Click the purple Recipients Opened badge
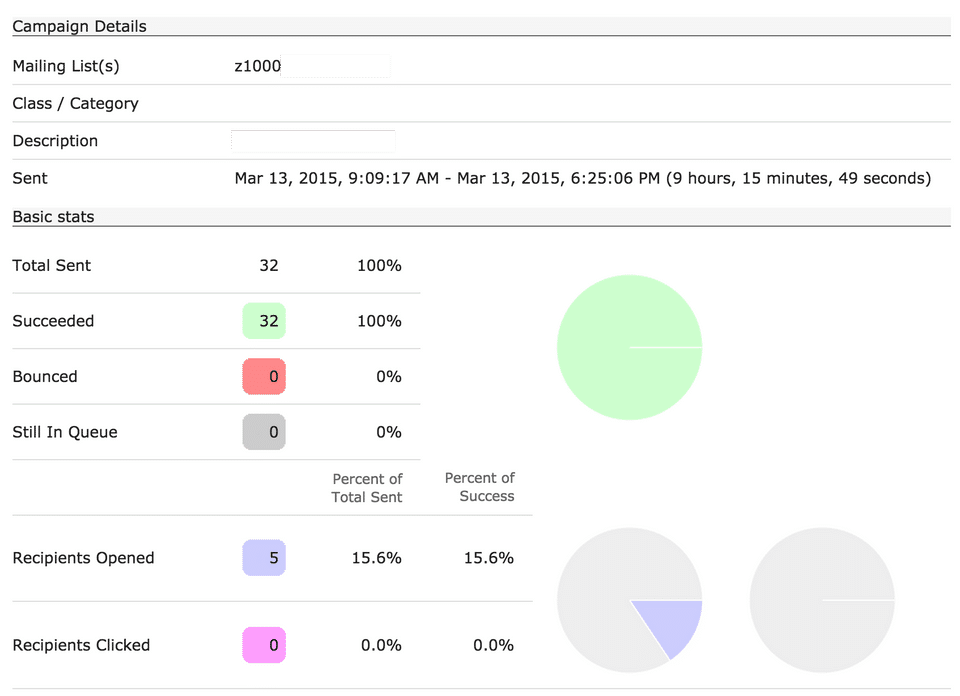Screen dimensions: 960x696 click(264, 558)
